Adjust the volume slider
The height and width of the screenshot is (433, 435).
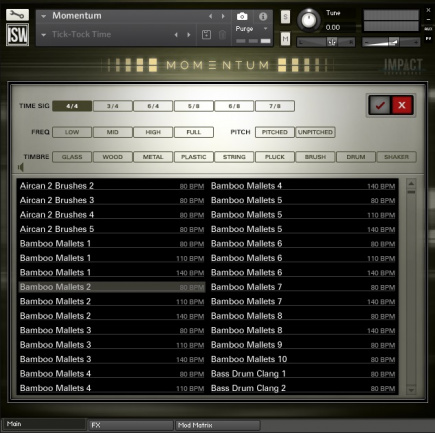391,42
